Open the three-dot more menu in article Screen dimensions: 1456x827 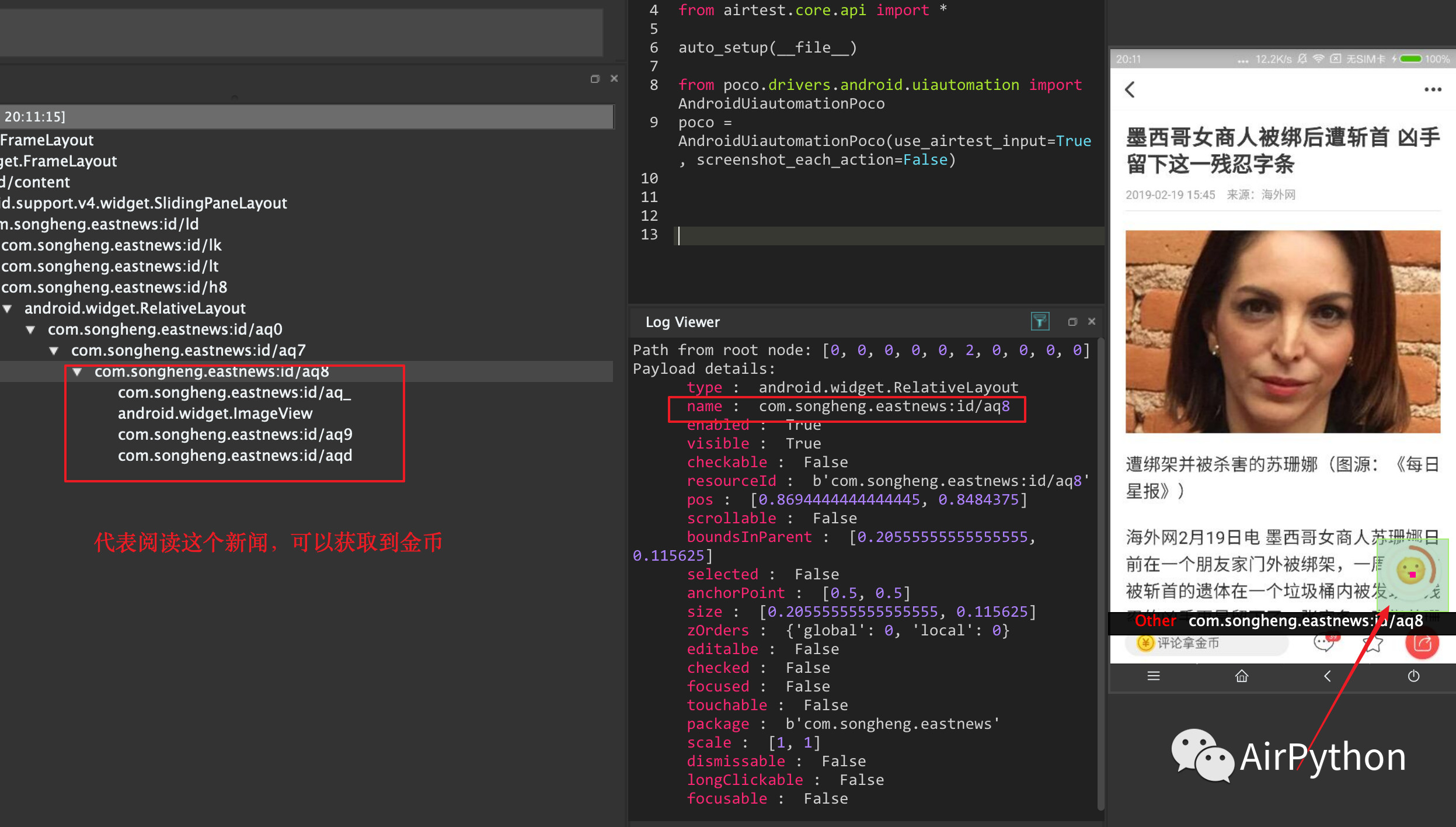tap(1433, 89)
